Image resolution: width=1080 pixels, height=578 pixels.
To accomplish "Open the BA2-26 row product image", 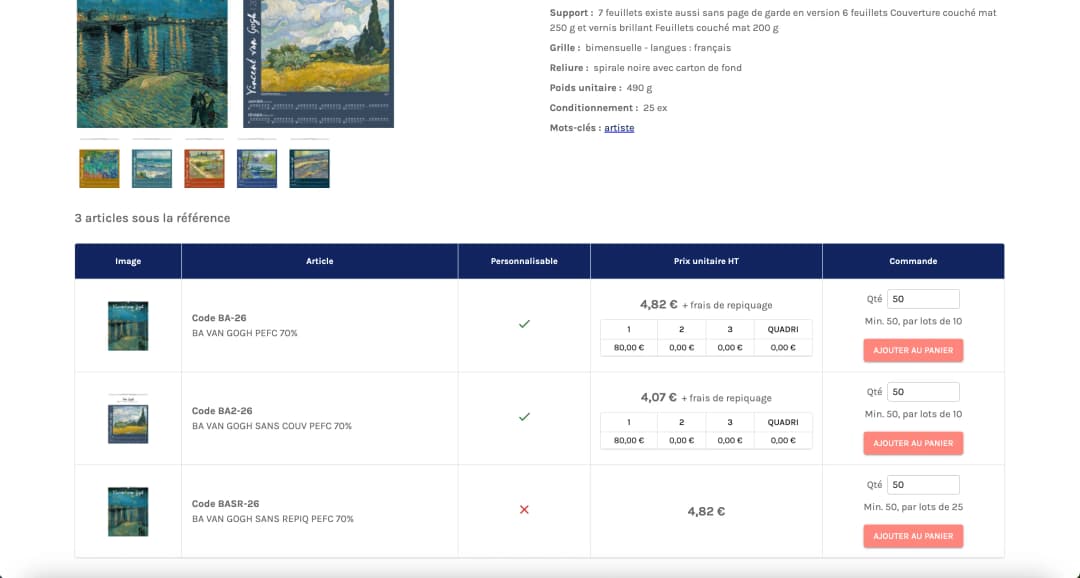I will coord(128,418).
